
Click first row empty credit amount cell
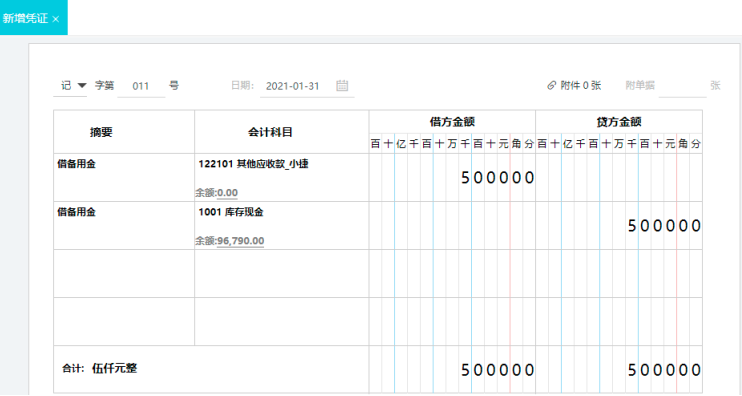[619, 177]
